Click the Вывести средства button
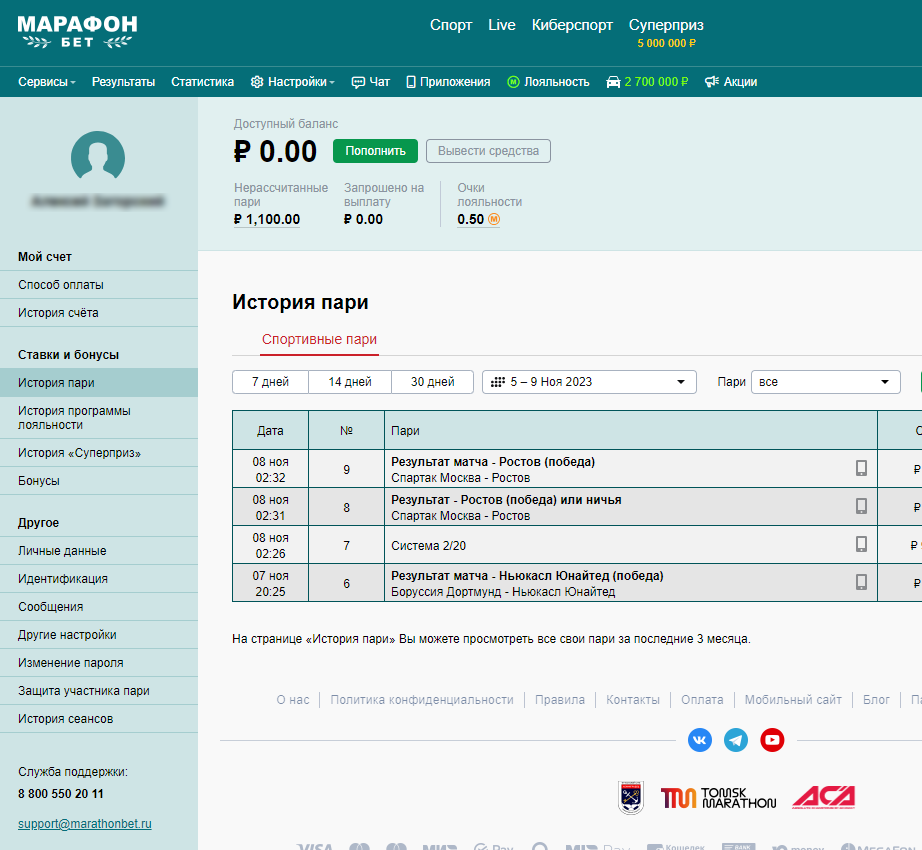The image size is (922, 850). 488,151
